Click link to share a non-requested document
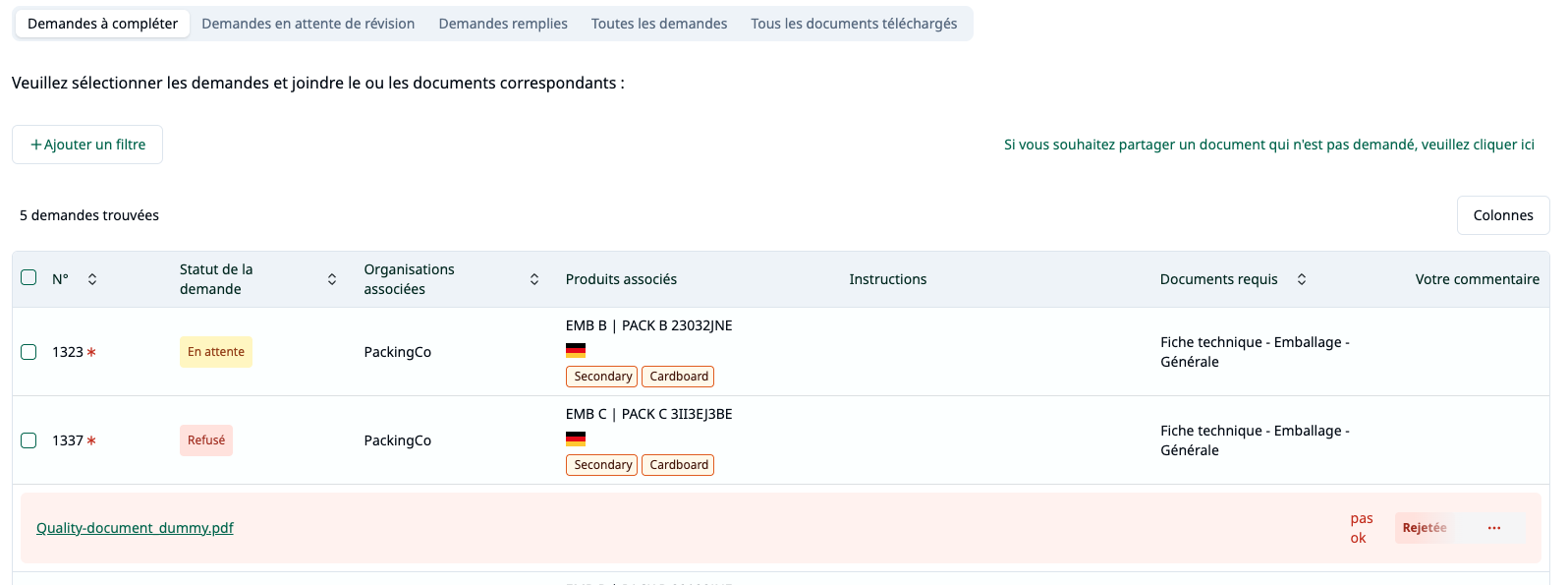The width and height of the screenshot is (1568, 585). (1268, 145)
